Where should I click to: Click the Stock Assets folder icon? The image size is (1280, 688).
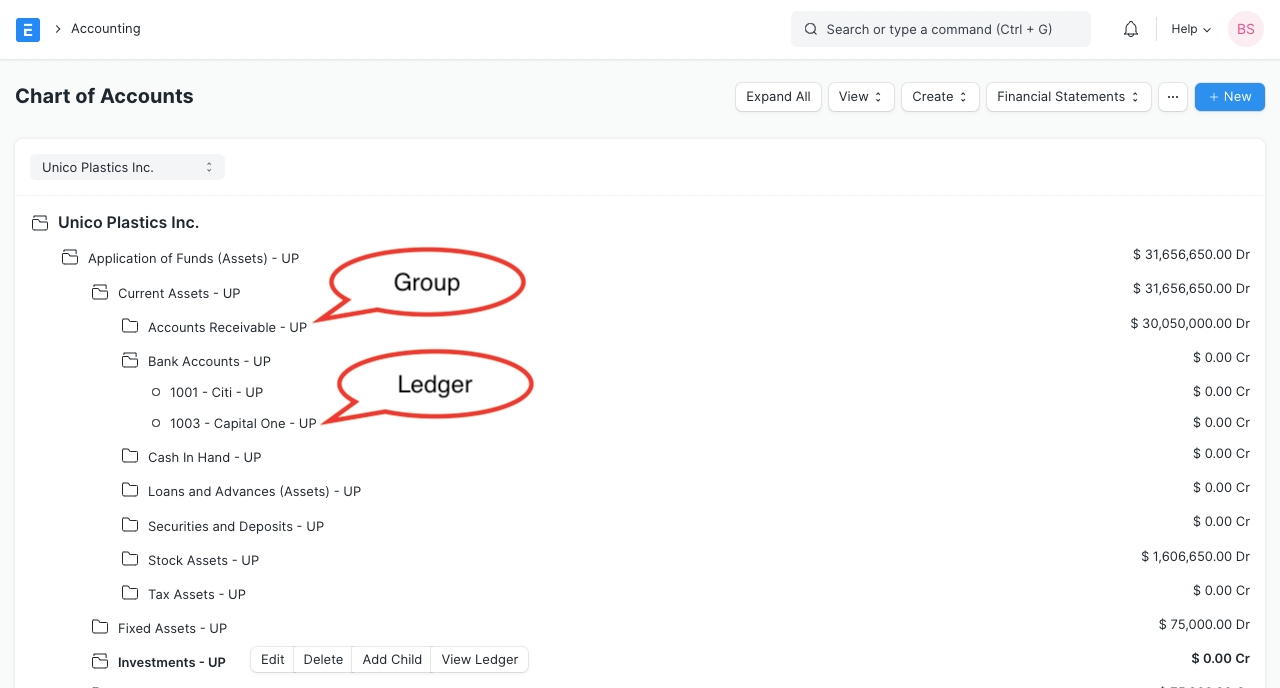[x=130, y=560]
